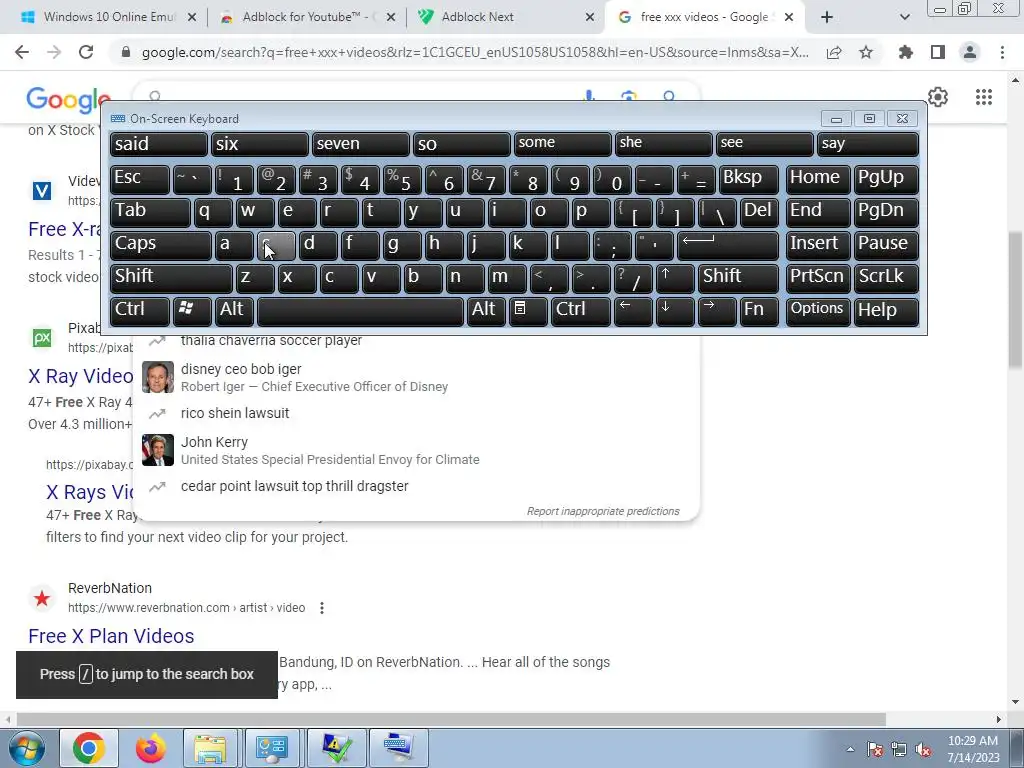1024x768 pixels.
Task: Choose the 'some' word prediction
Action: point(562,144)
